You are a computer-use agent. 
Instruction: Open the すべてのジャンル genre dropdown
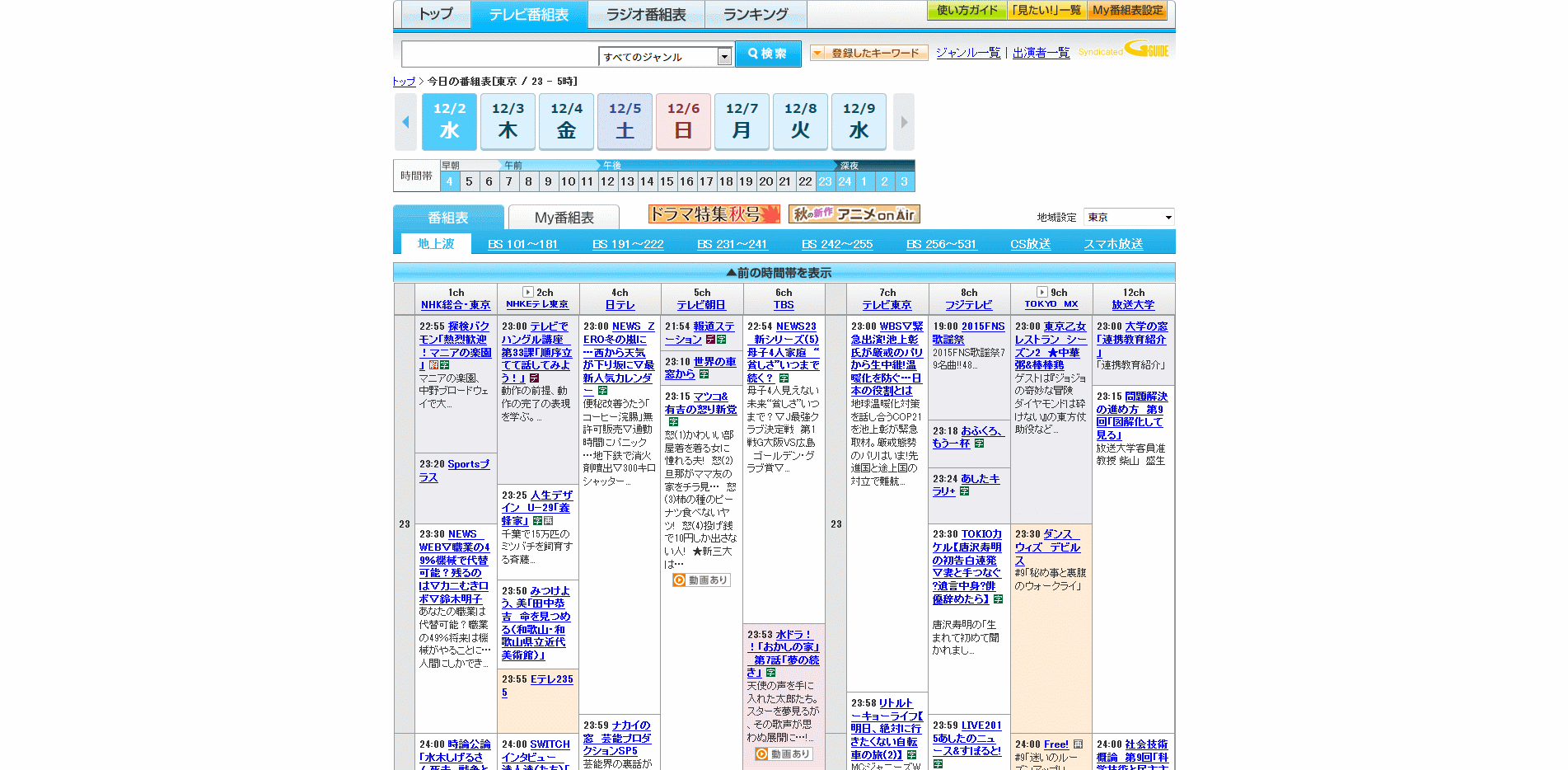(x=665, y=57)
